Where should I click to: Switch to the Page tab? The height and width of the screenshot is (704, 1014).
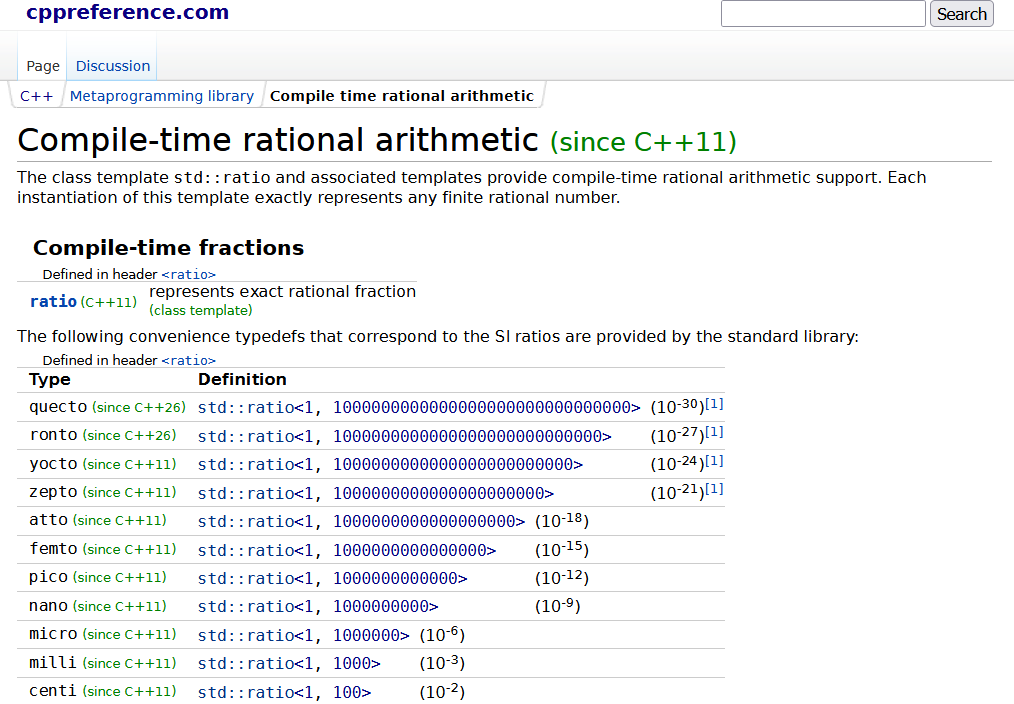tap(43, 66)
